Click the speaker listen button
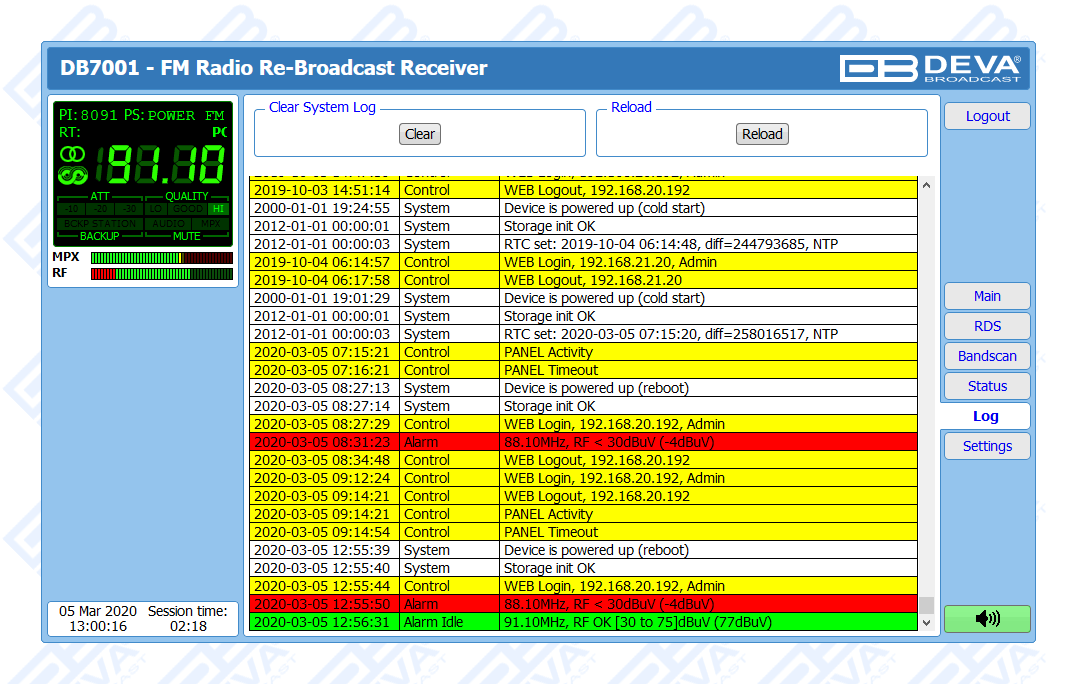 986,619
